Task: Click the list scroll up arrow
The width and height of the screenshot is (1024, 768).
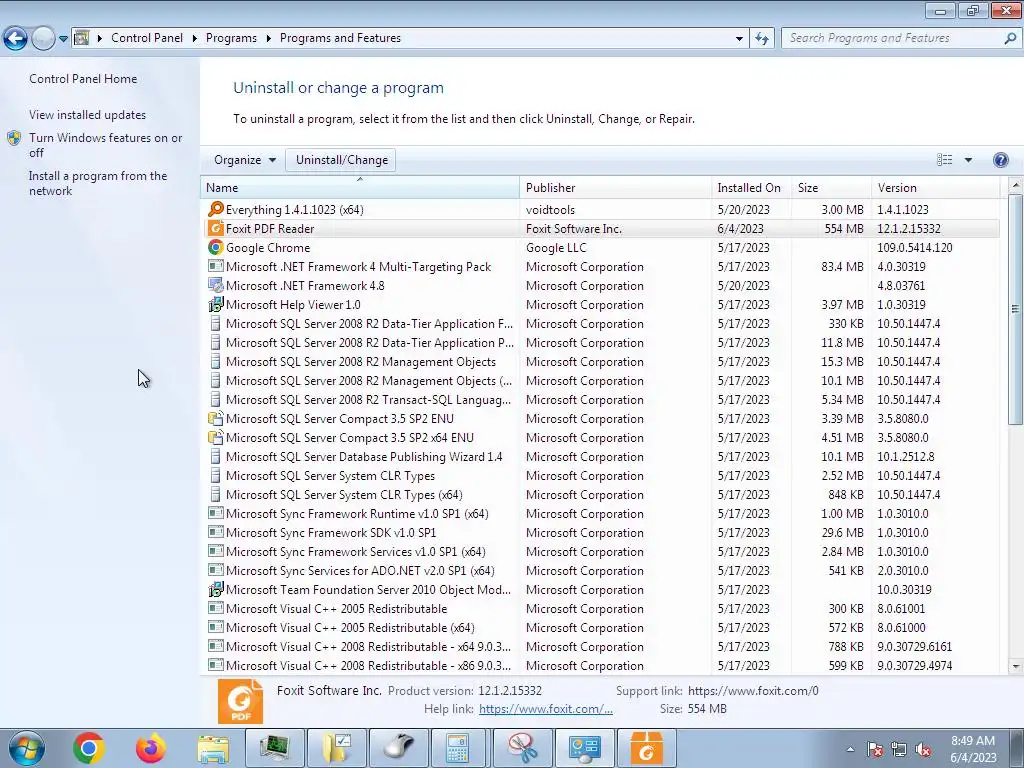Action: pos(1016,185)
